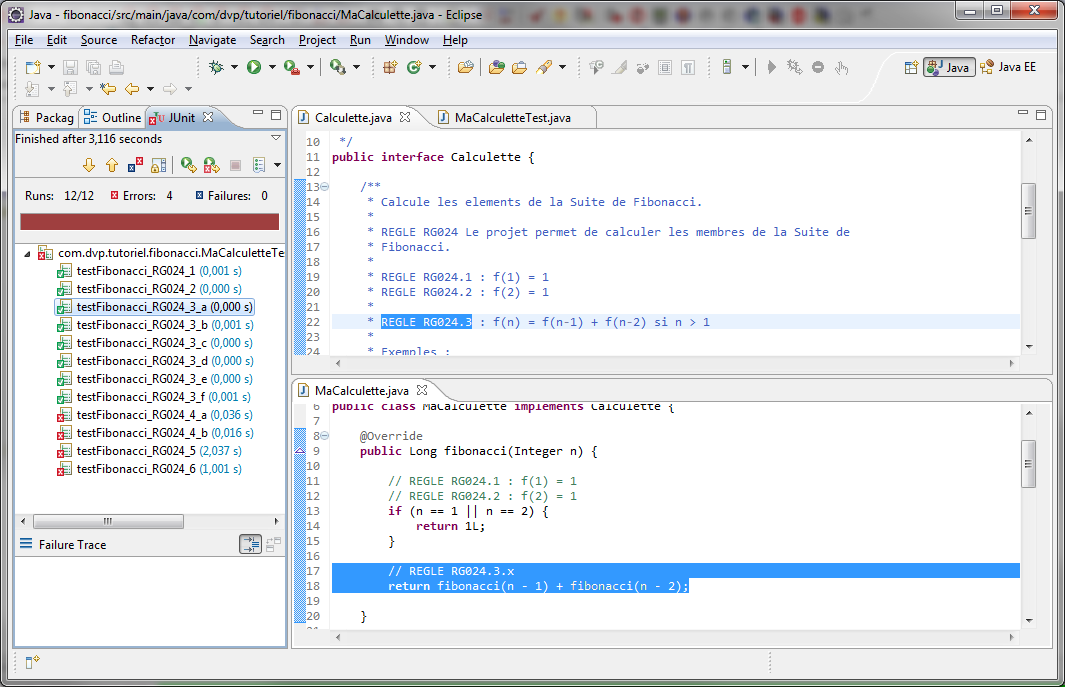Click the green Run button in toolbar
The height and width of the screenshot is (687, 1065).
click(254, 67)
